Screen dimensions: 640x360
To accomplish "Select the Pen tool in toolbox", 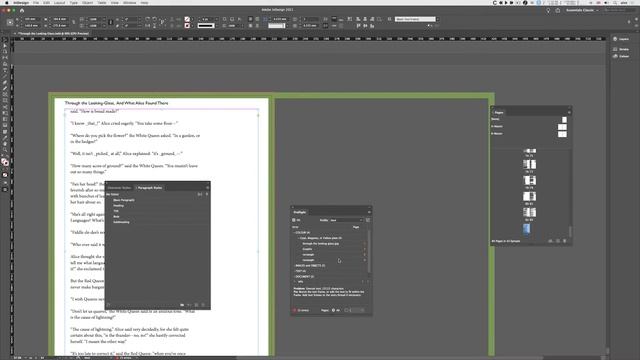I will [5, 82].
